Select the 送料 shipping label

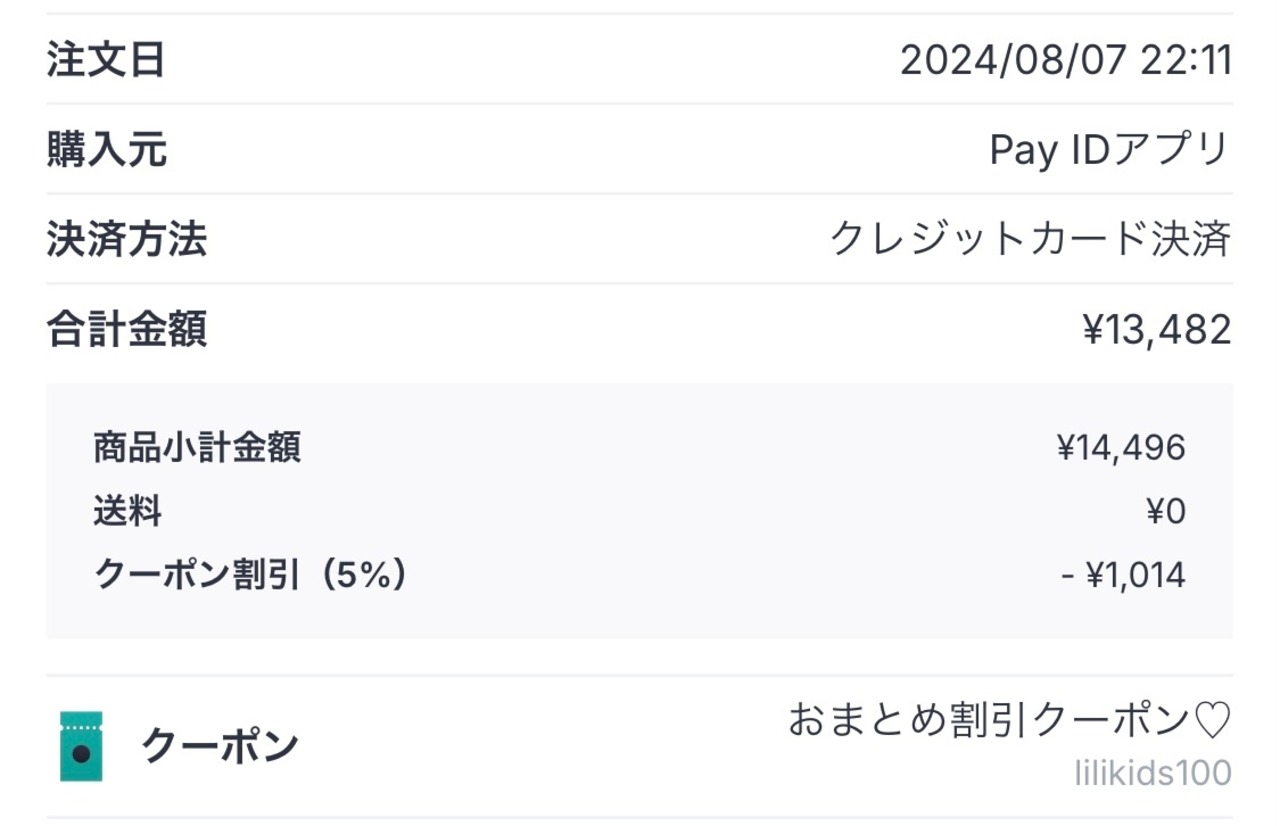tap(128, 512)
